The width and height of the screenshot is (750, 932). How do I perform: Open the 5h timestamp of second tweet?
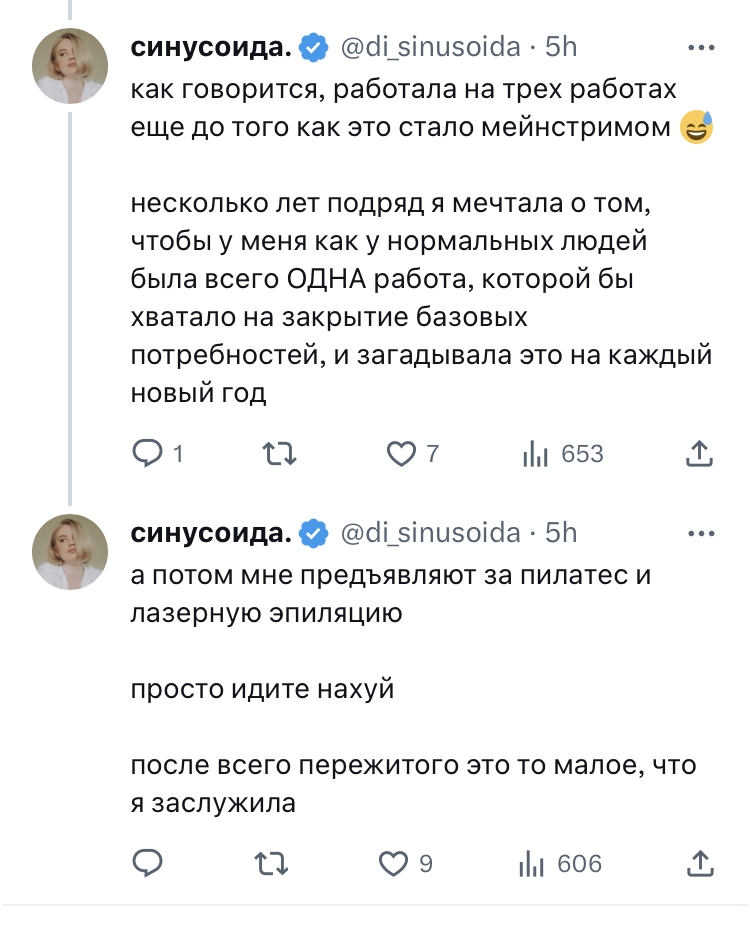[561, 532]
